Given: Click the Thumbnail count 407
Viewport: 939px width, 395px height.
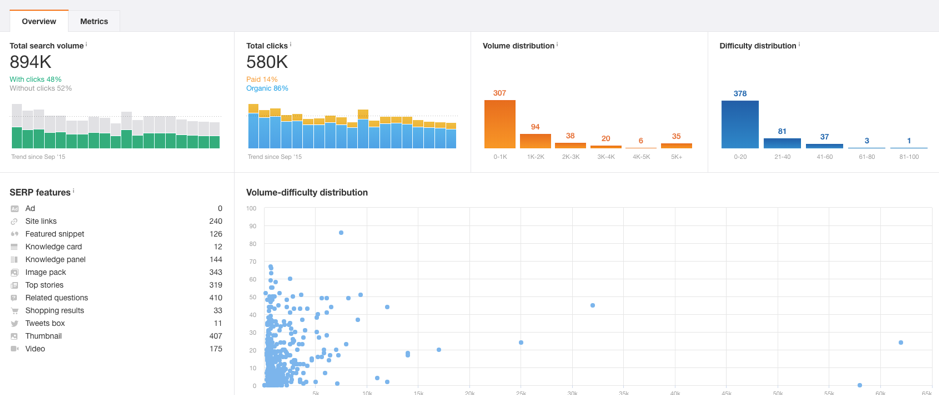Looking at the screenshot, I should (x=216, y=336).
